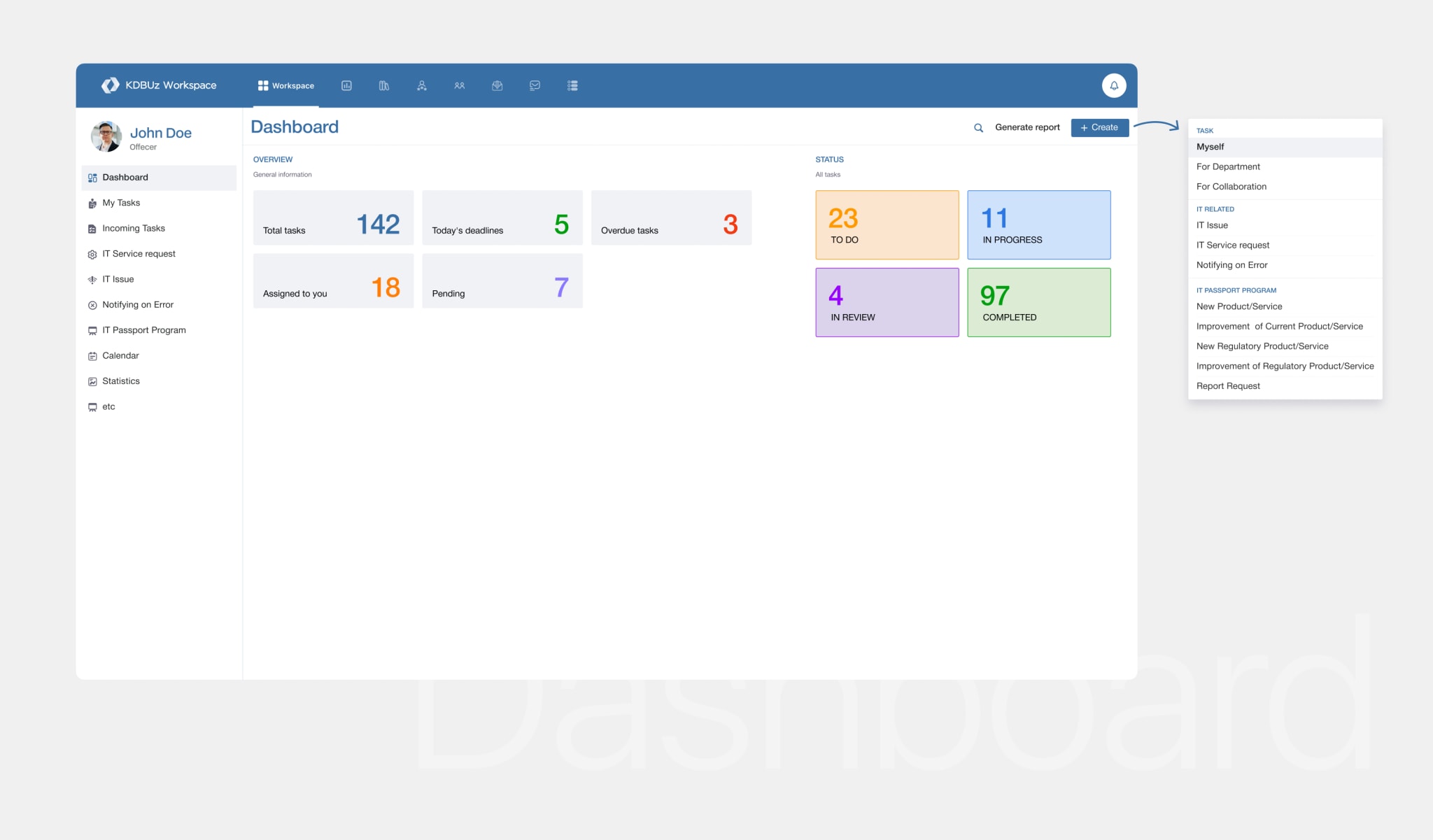This screenshot has height=840, width=1433.
Task: Open IT Passport Program in the sidebar
Action: 159,330
